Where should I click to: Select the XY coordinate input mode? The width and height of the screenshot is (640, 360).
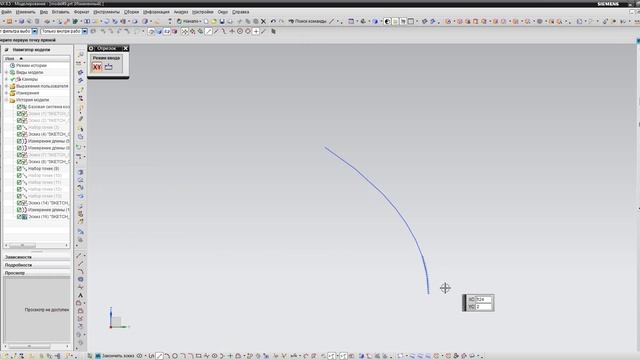(97, 67)
